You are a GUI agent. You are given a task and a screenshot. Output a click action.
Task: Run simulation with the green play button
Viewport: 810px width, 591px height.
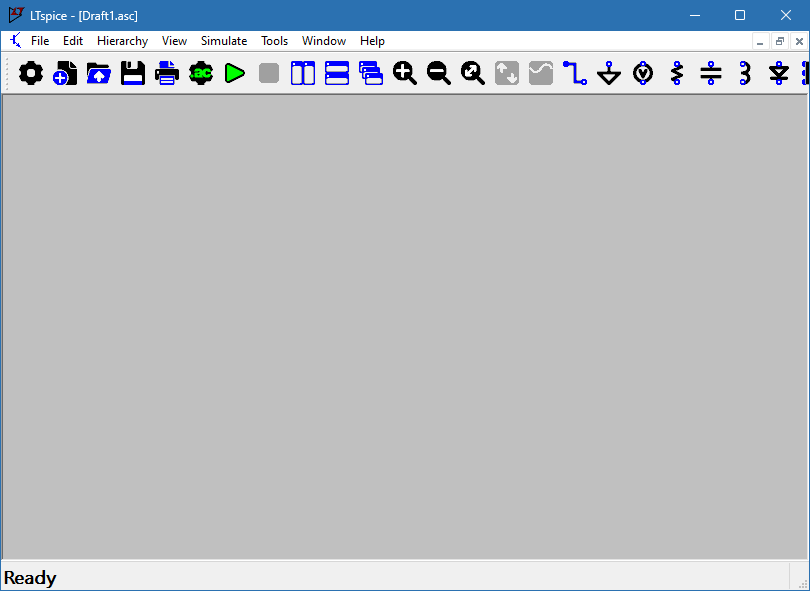pyautogui.click(x=235, y=73)
